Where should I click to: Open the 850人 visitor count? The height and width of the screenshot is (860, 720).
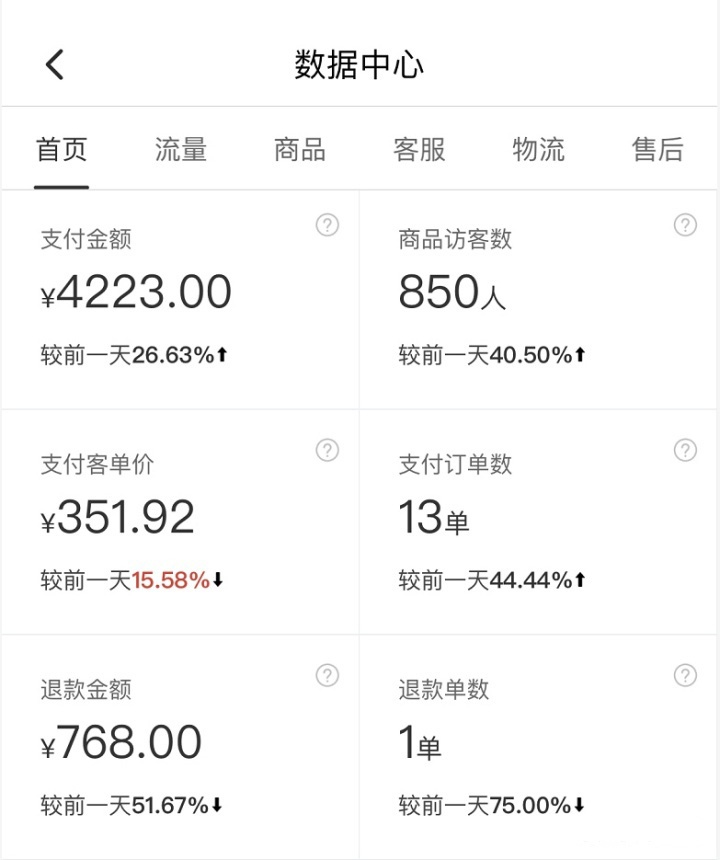[452, 292]
